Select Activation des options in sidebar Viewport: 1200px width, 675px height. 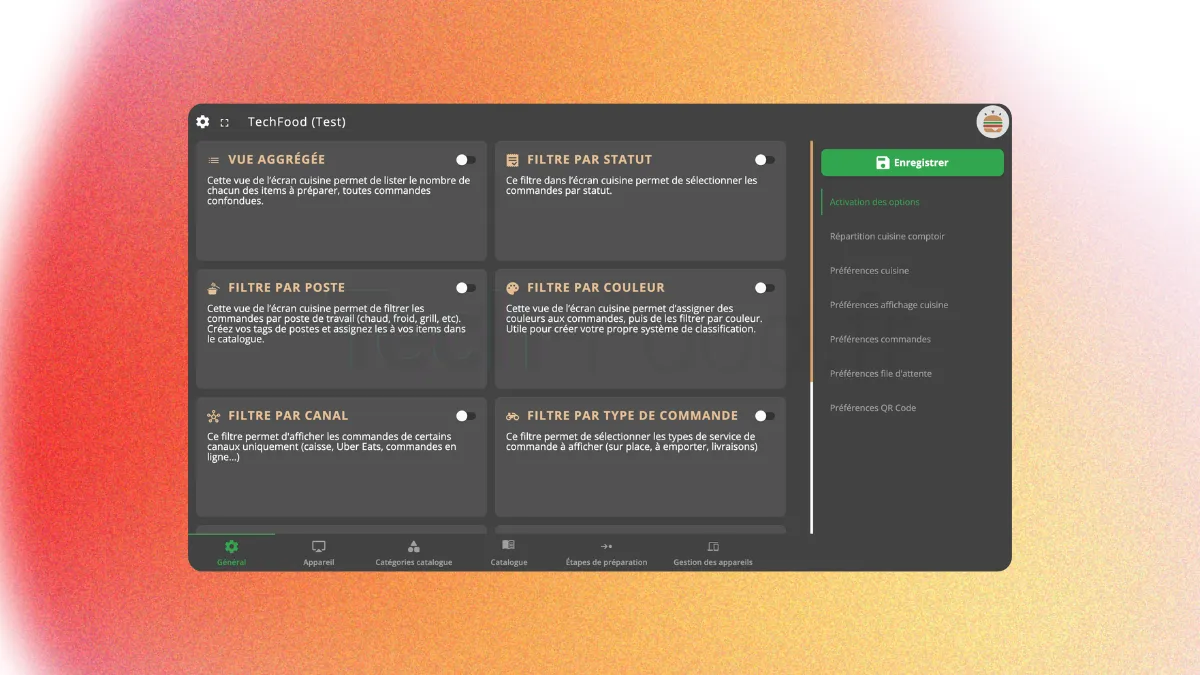coord(874,202)
